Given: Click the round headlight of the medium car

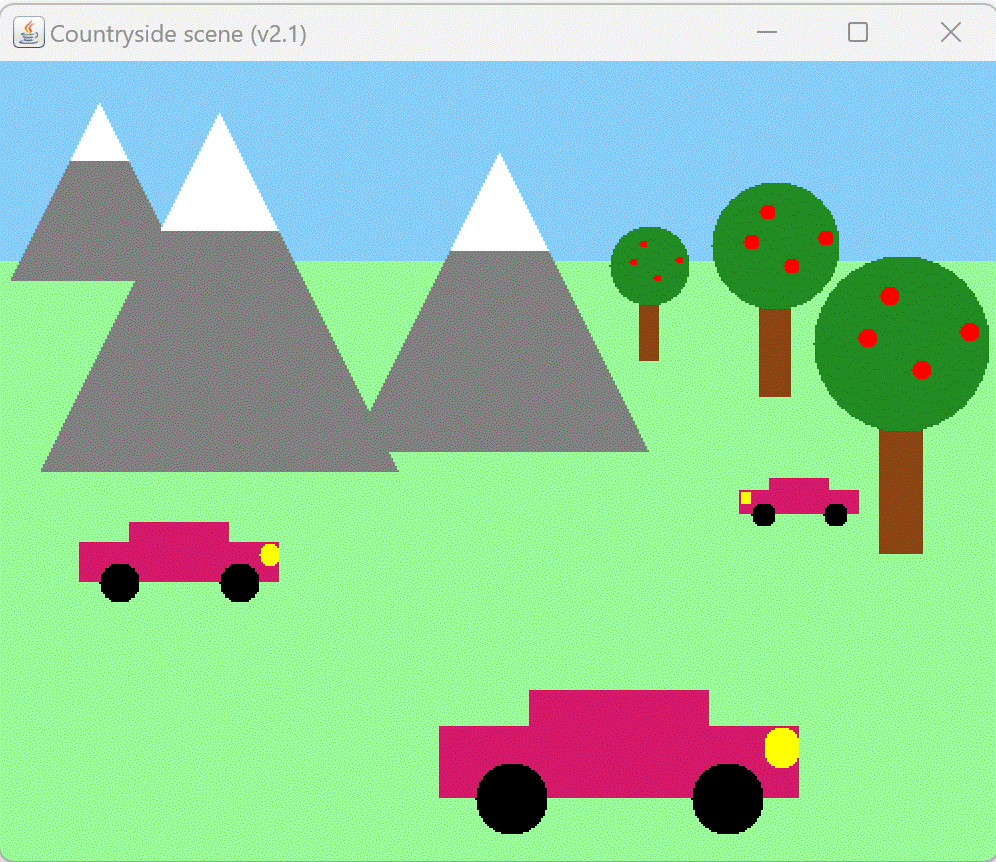Looking at the screenshot, I should [x=269, y=555].
